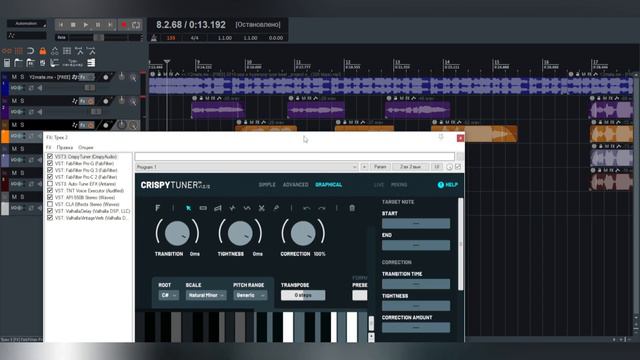This screenshot has width=640, height=360.
Task: Open the Program 1 preset dropdown
Action: [247, 167]
